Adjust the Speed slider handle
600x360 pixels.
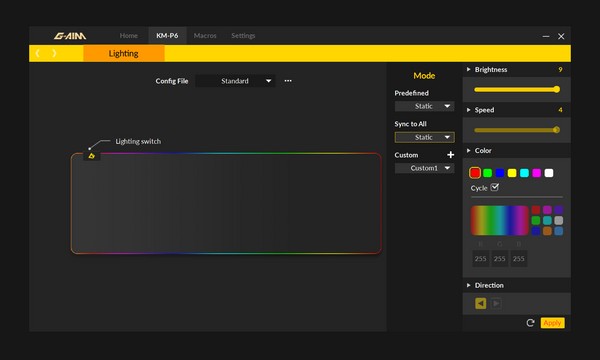(x=556, y=130)
